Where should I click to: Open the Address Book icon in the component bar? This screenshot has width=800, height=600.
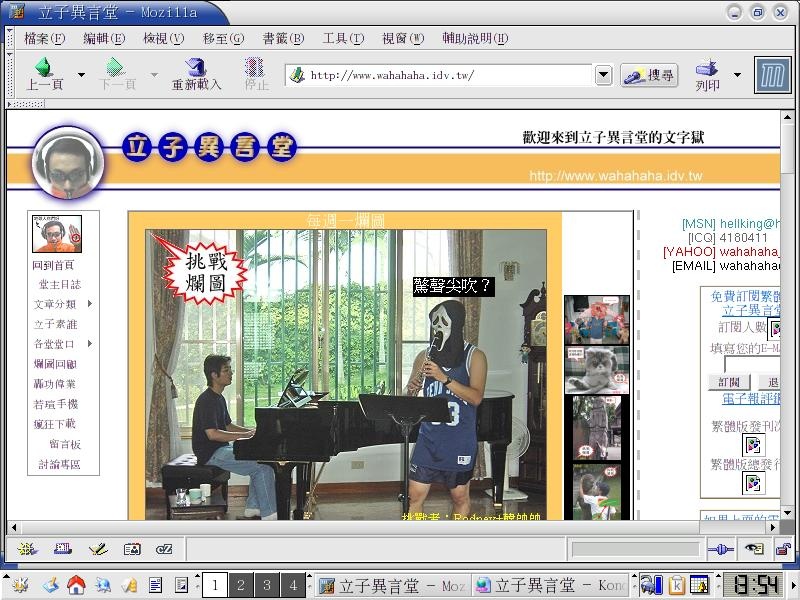(131, 549)
